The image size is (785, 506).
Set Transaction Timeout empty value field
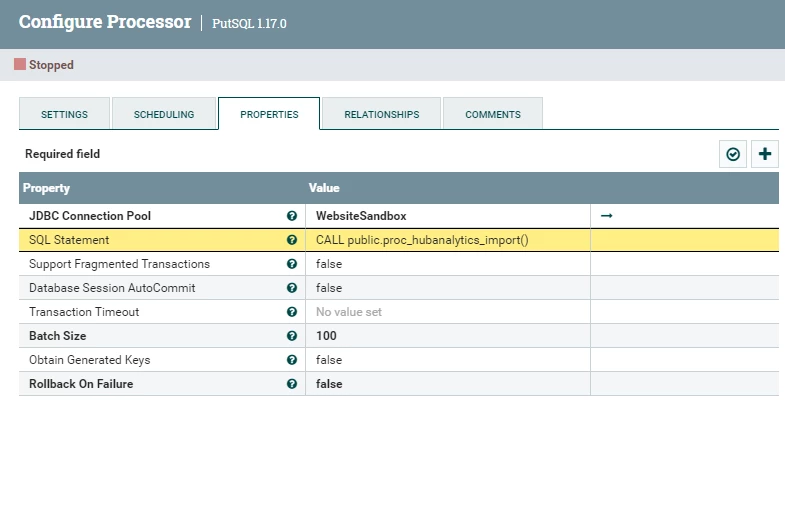pos(448,312)
